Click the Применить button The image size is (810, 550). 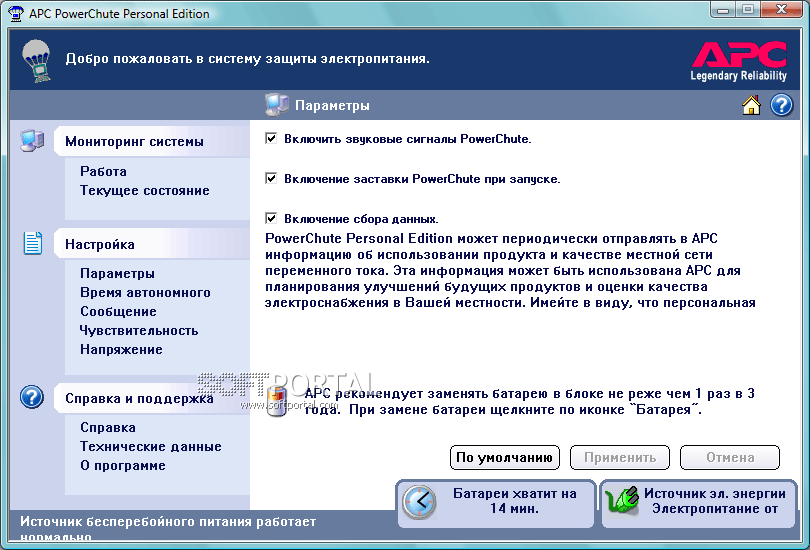620,458
